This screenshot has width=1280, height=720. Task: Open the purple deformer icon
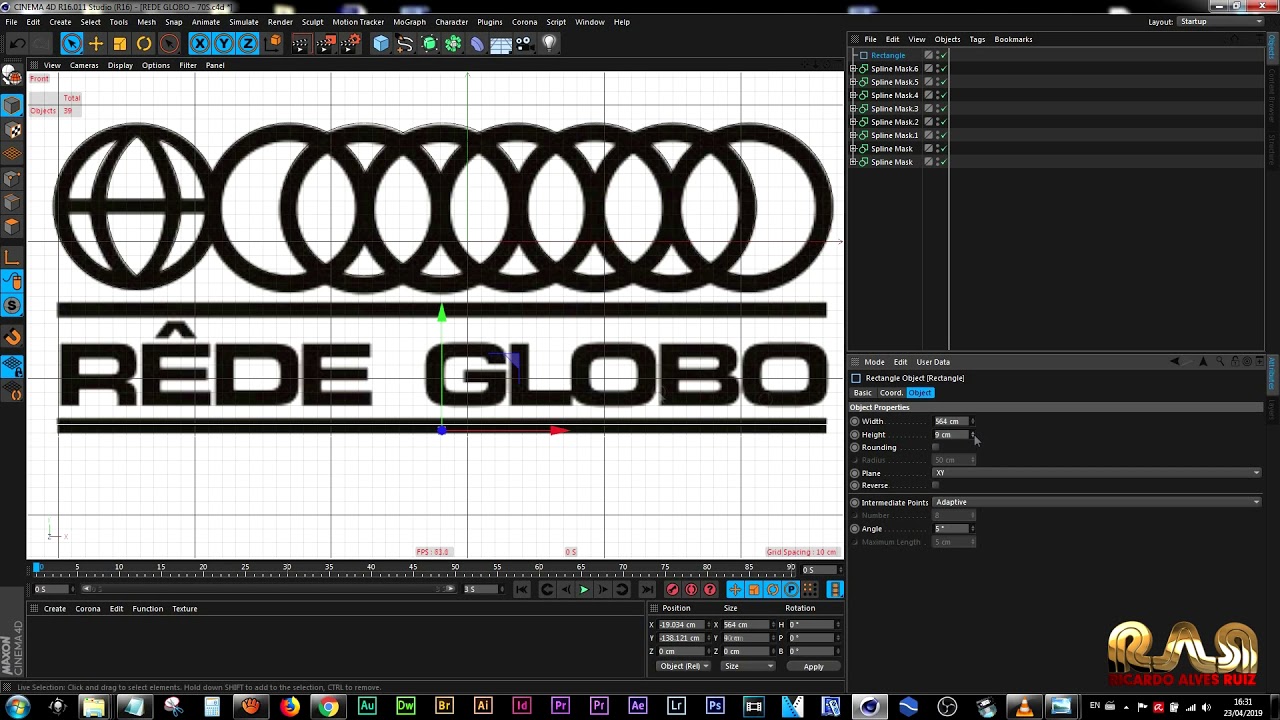pos(477,43)
